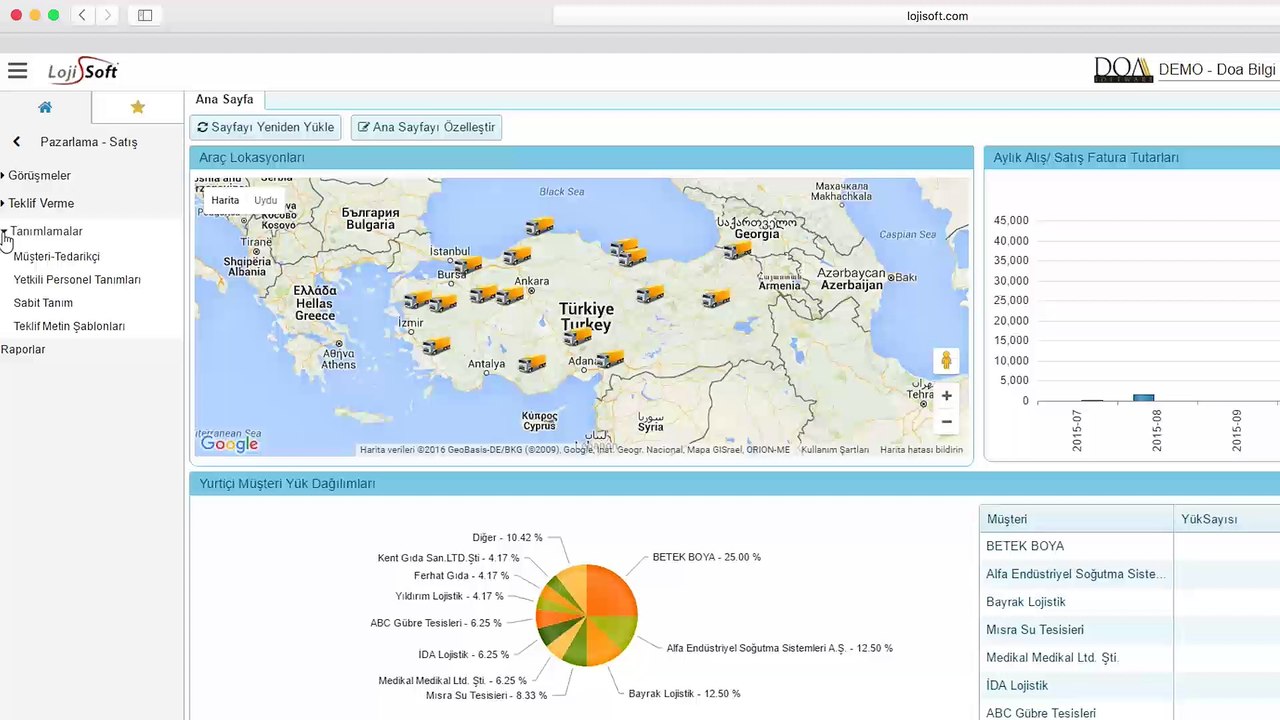Switch the map to Uydu view
Screen dimensions: 1280x720
tap(265, 200)
